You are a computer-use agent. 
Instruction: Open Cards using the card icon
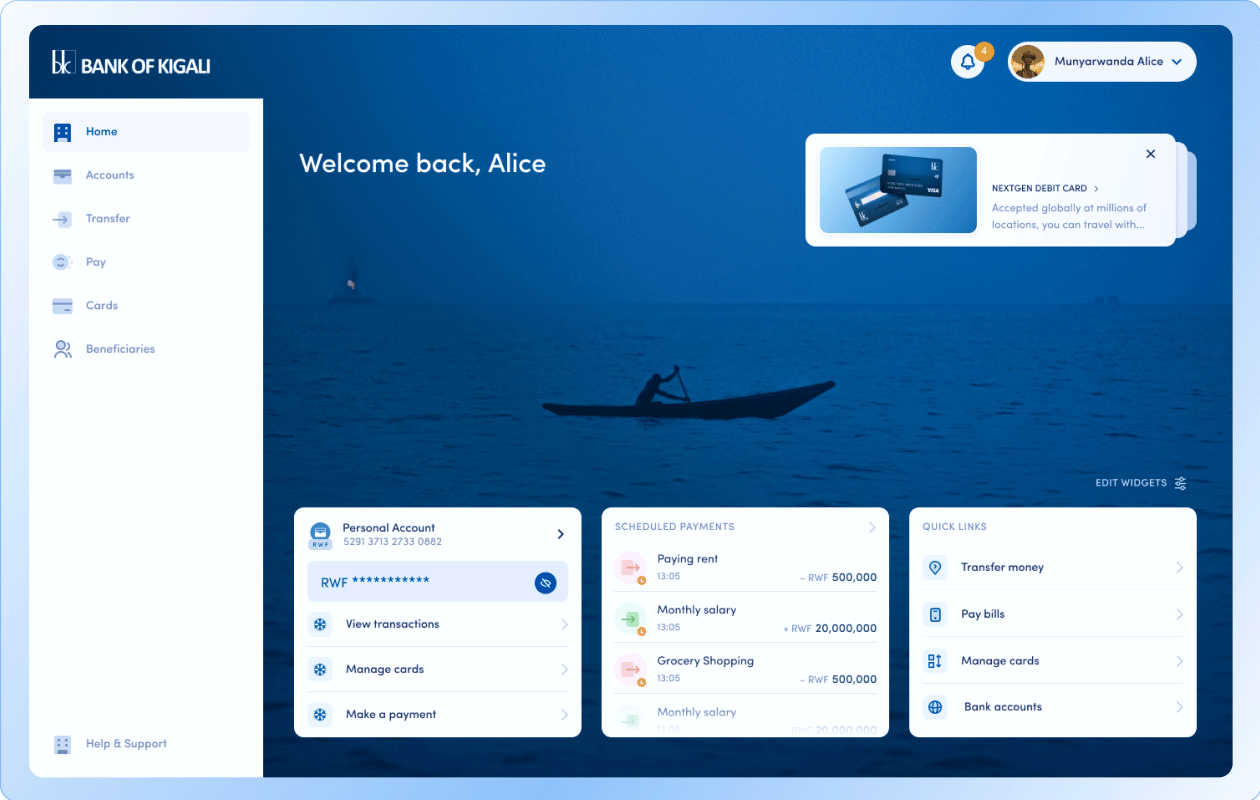tap(61, 305)
